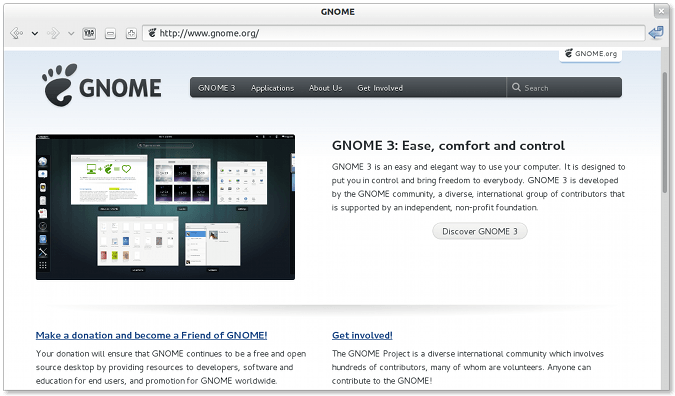Reset zoom to 100% icon
Image resolution: width=675 pixels, height=396 pixels.
[x=89, y=33]
